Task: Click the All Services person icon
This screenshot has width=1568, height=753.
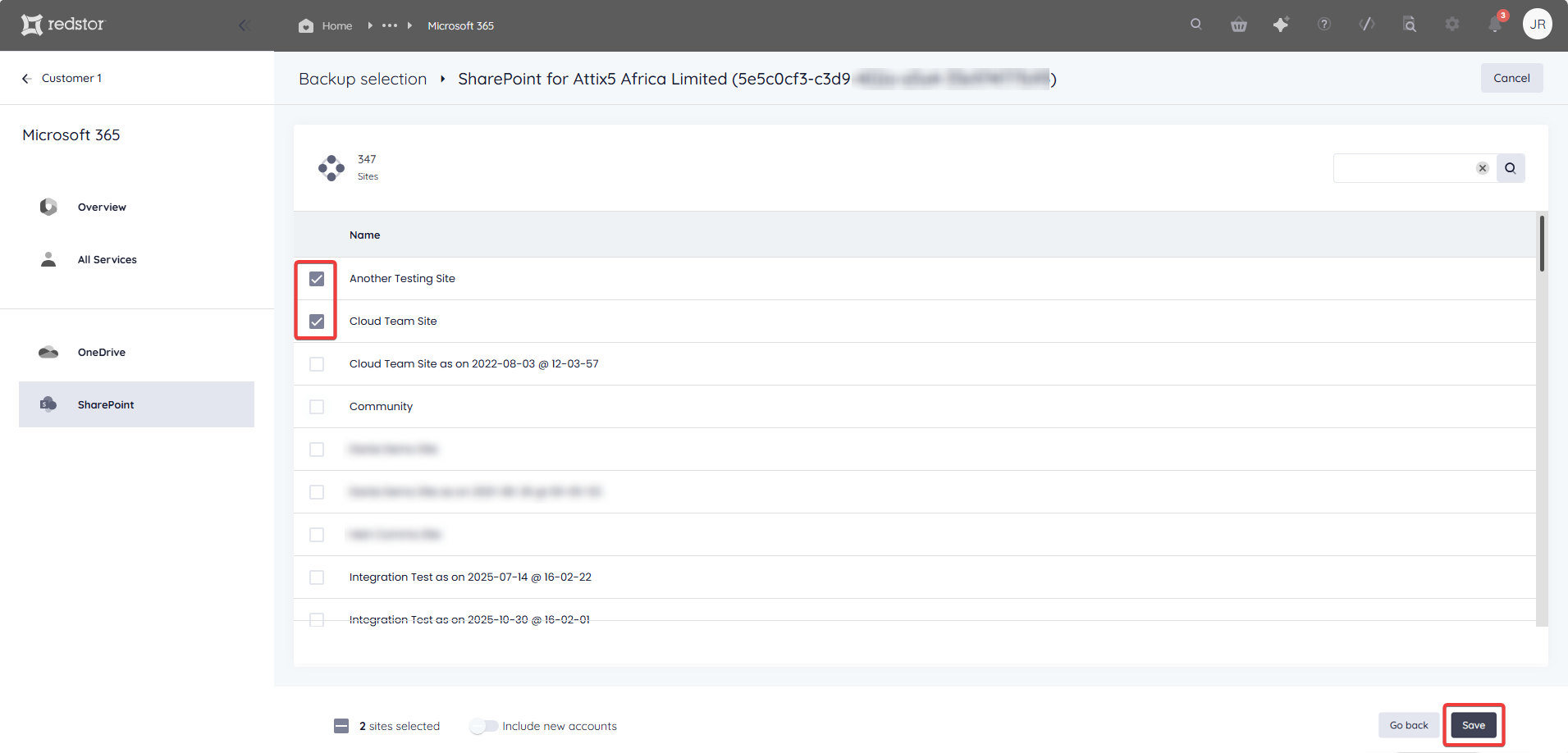Action: (x=48, y=259)
